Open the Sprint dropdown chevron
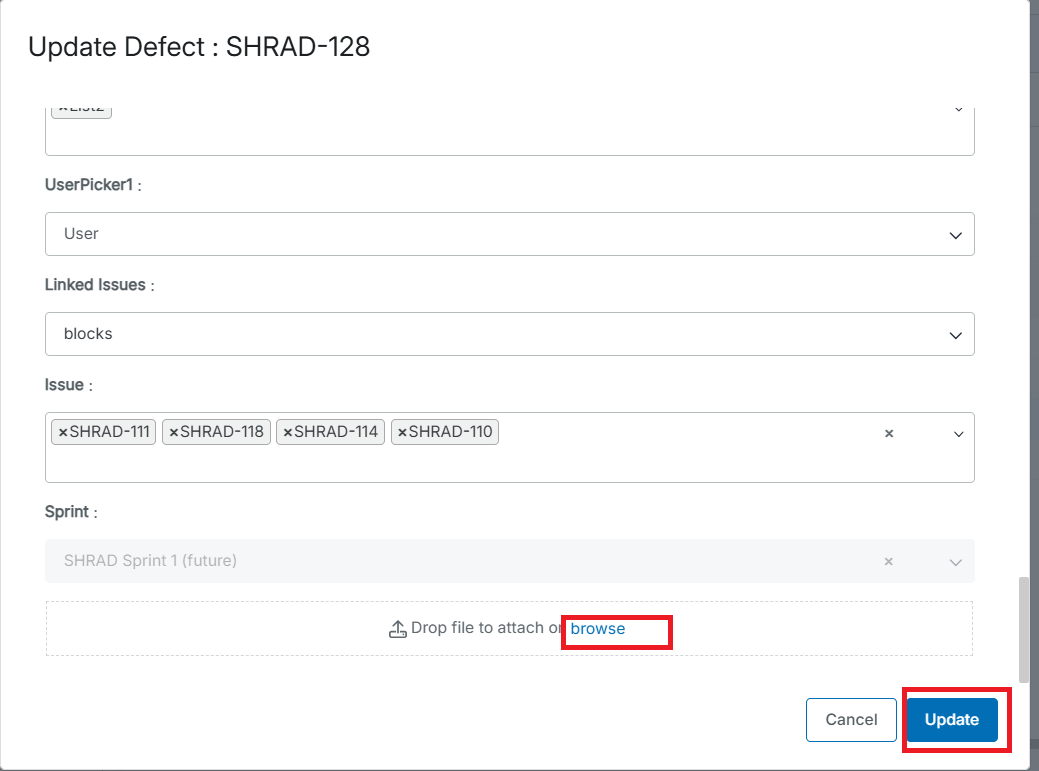This screenshot has width=1039, height=771. [x=955, y=561]
